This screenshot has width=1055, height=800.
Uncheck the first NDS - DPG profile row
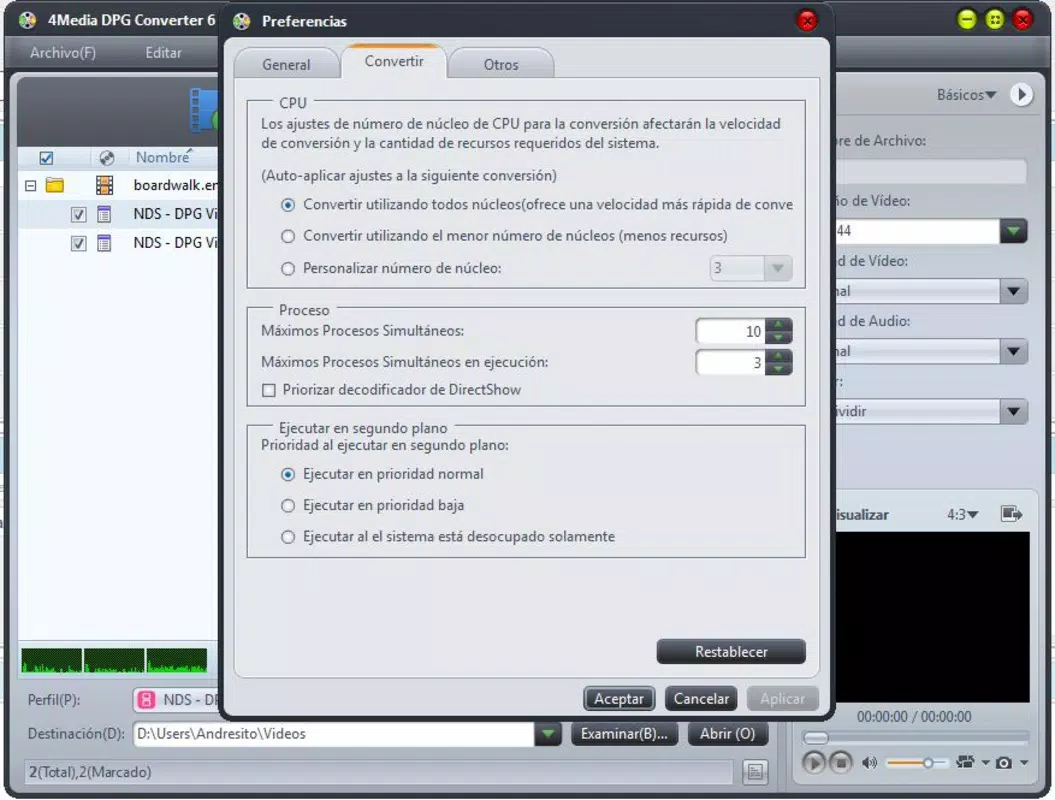coord(79,215)
